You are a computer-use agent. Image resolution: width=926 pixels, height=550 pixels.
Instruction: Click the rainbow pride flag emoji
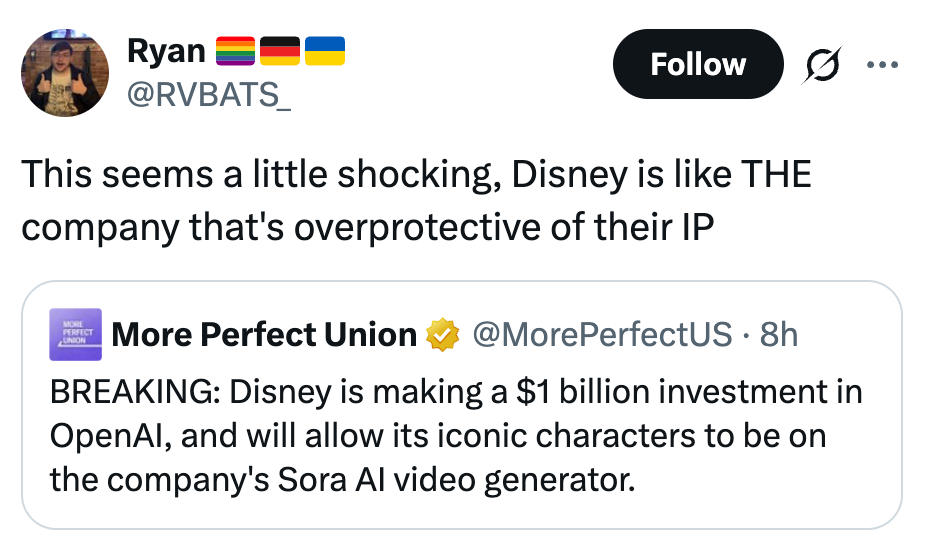tap(236, 50)
